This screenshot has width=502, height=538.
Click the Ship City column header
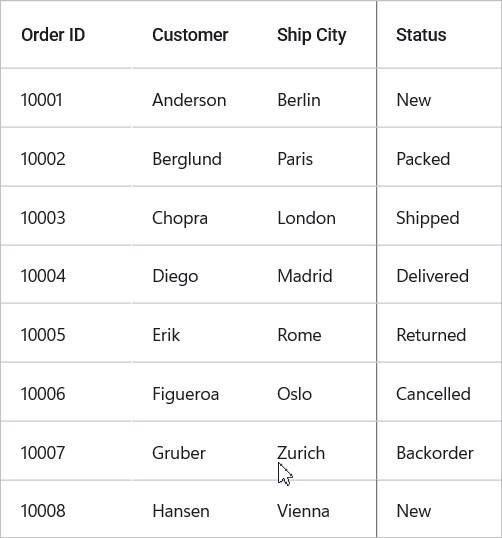point(316,35)
